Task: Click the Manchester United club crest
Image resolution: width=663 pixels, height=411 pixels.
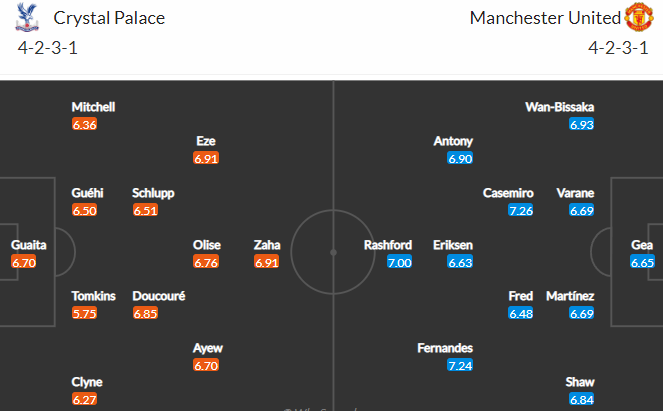Action: [x=639, y=17]
